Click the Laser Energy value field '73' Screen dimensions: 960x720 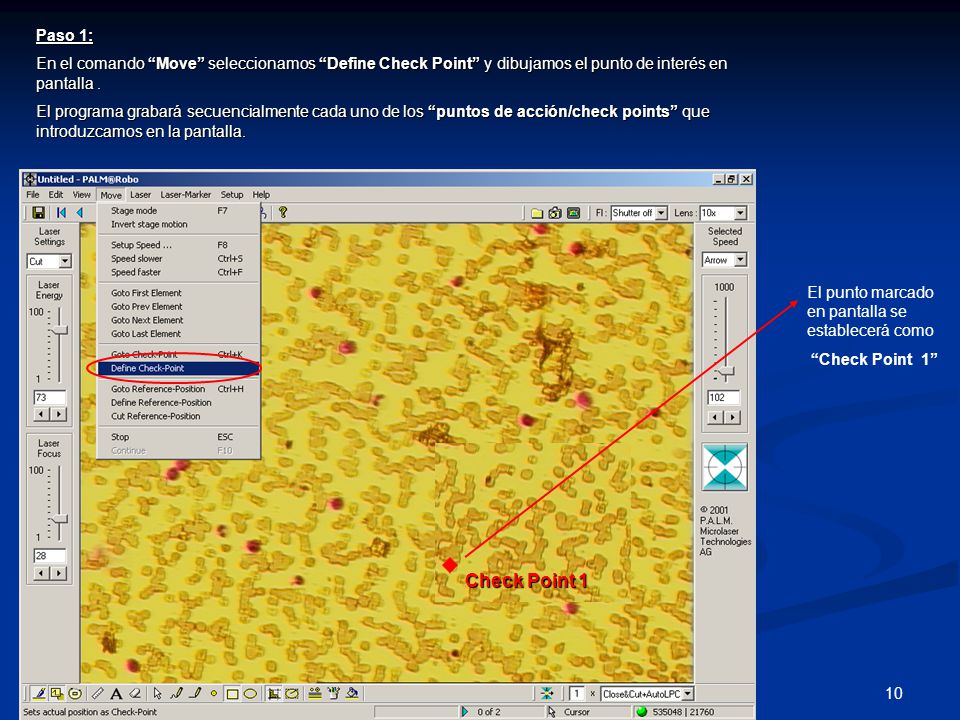coord(50,397)
